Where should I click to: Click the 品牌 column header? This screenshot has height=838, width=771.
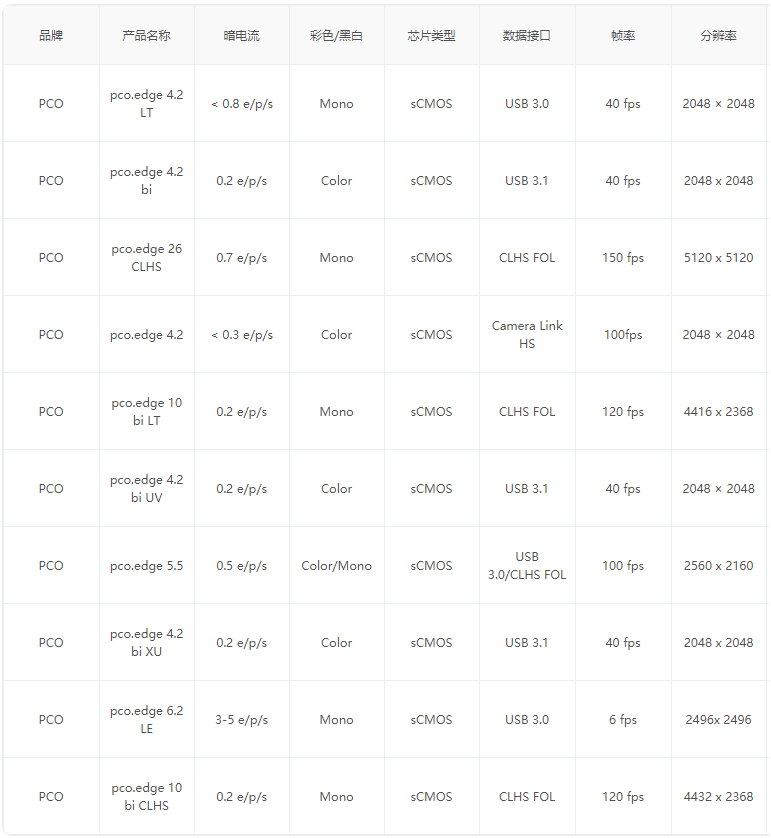51,36
